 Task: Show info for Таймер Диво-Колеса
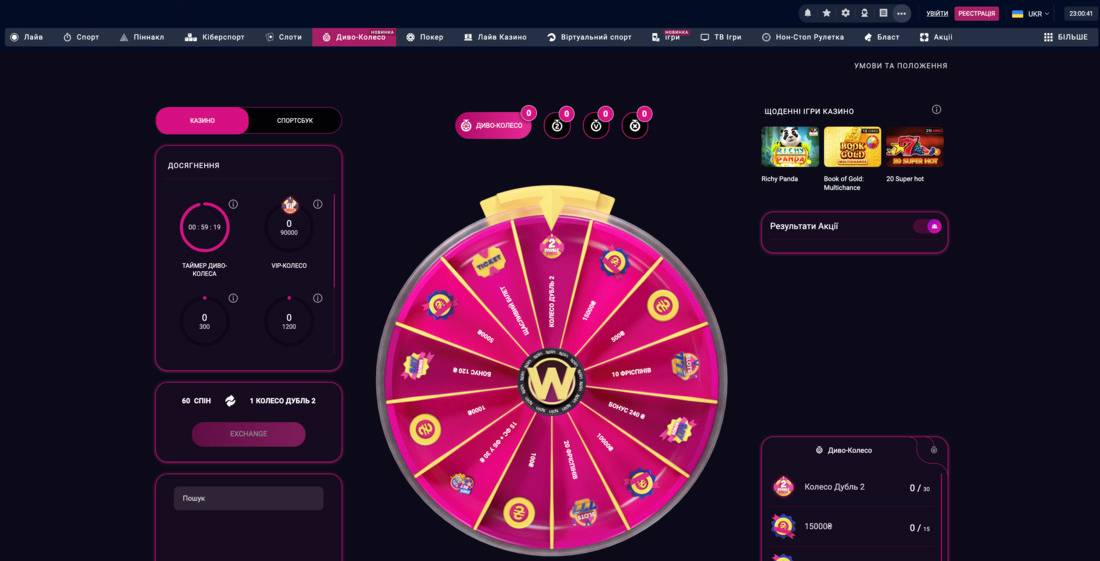coord(233,204)
